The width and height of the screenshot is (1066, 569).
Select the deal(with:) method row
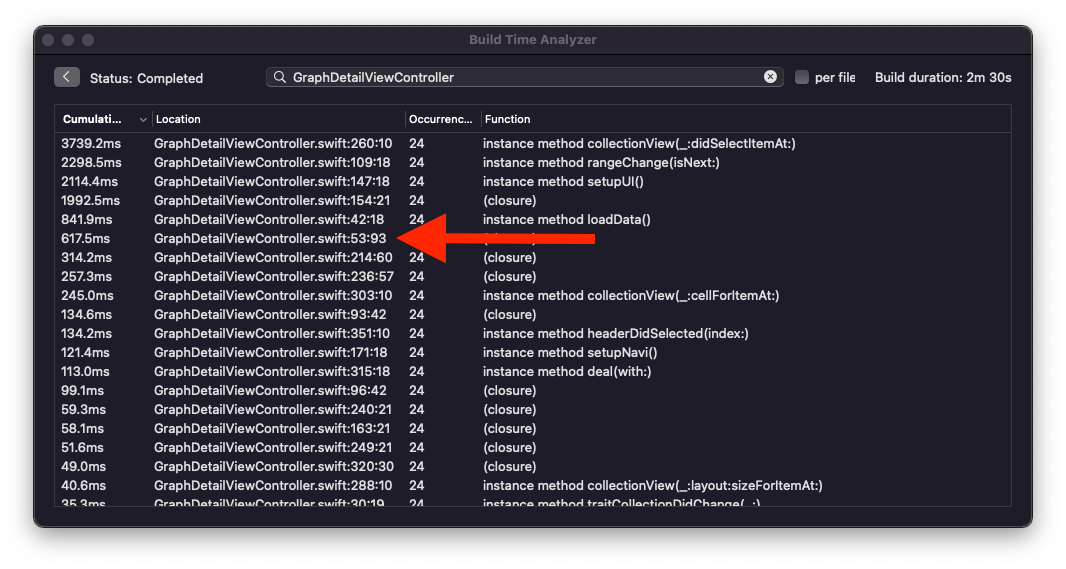(532, 372)
